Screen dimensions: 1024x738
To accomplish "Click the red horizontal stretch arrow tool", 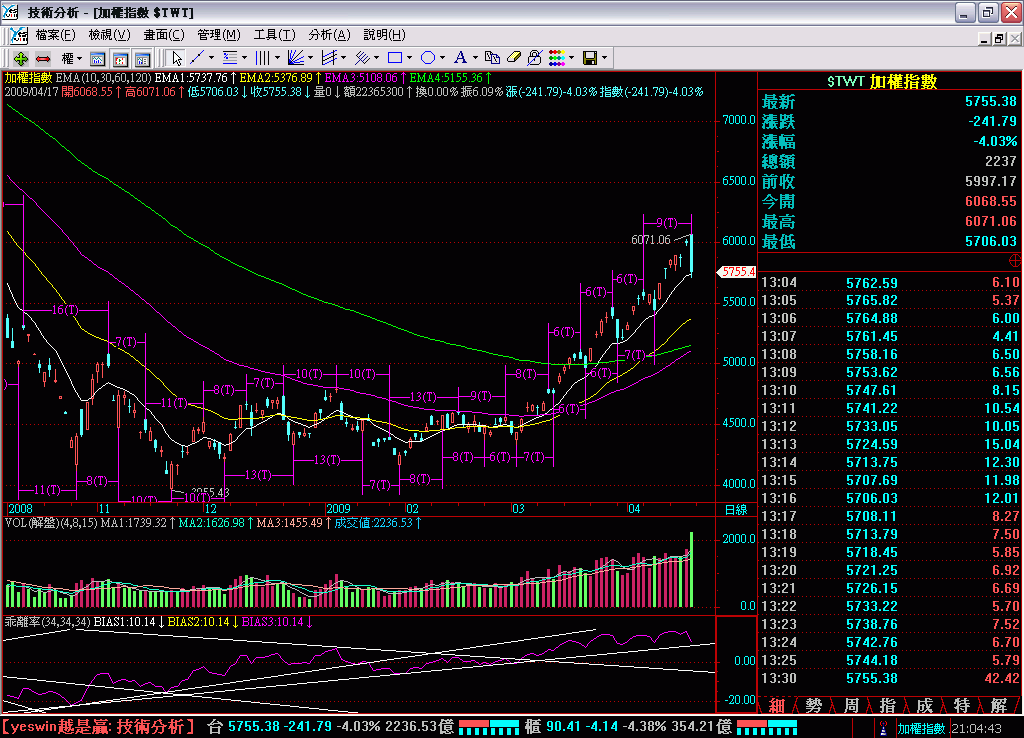I will [x=43, y=58].
